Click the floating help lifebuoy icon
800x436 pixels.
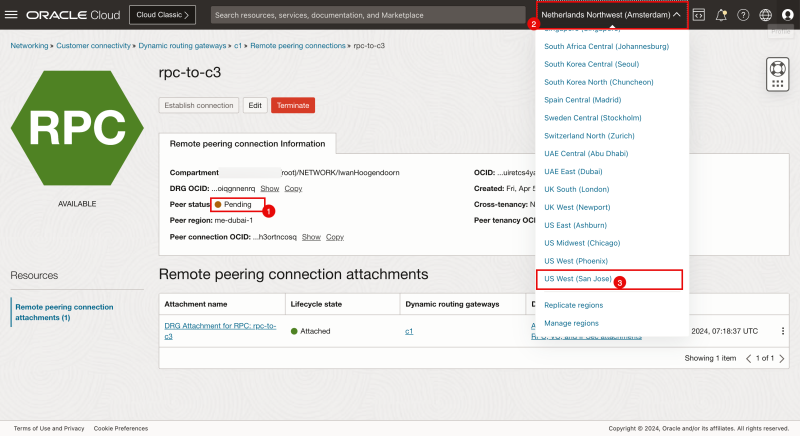pyautogui.click(x=778, y=74)
